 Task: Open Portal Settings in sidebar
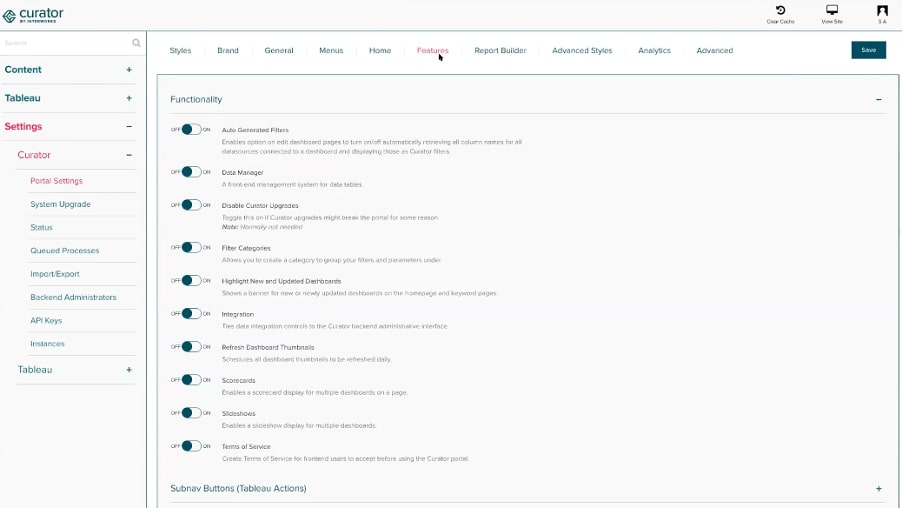tap(56, 181)
